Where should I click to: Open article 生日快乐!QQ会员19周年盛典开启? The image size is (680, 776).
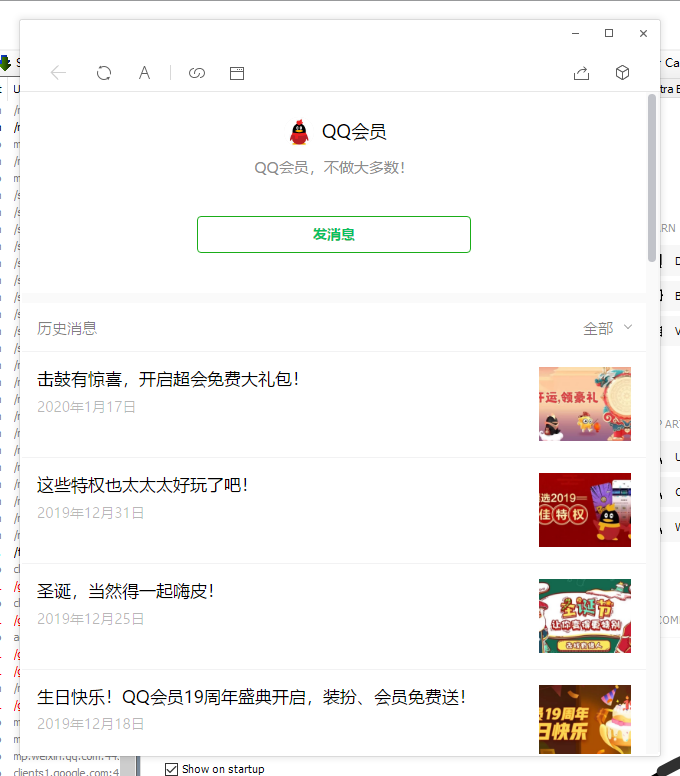coord(251,697)
